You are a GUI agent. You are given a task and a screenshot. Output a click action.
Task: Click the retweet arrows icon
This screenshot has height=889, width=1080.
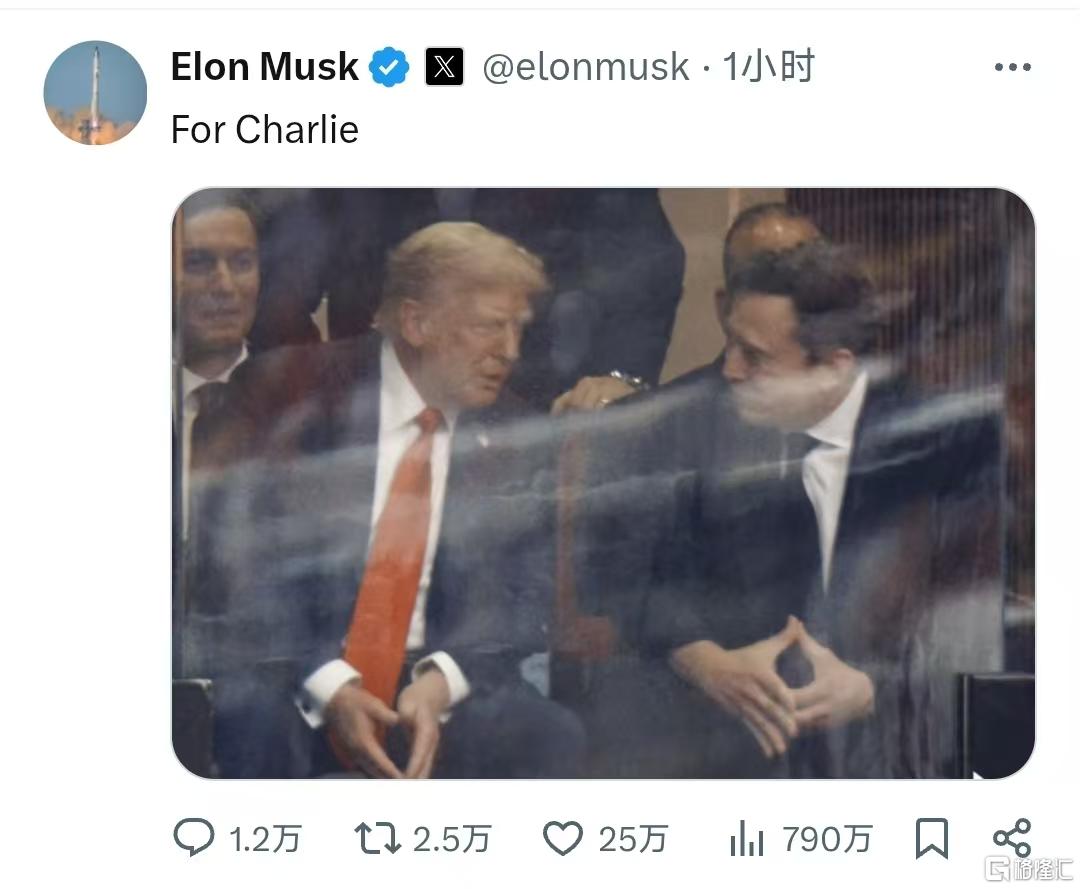[377, 839]
